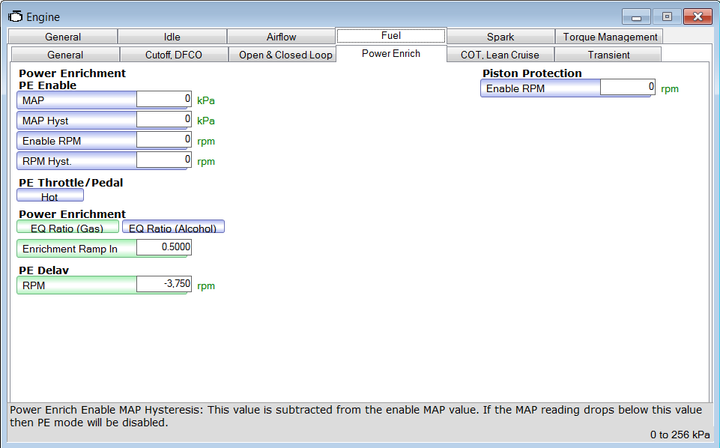The image size is (720, 448).
Task: Click the RPM Hyst. value field
Action: coord(163,160)
